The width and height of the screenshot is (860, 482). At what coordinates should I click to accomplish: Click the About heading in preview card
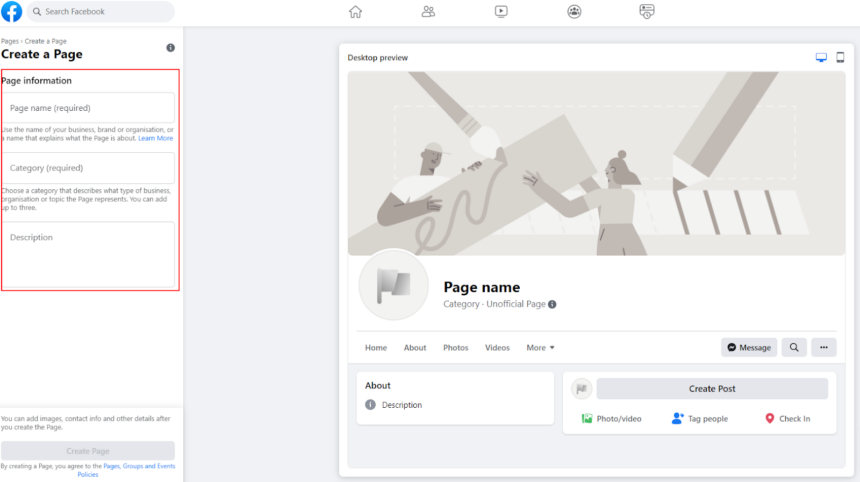point(378,385)
